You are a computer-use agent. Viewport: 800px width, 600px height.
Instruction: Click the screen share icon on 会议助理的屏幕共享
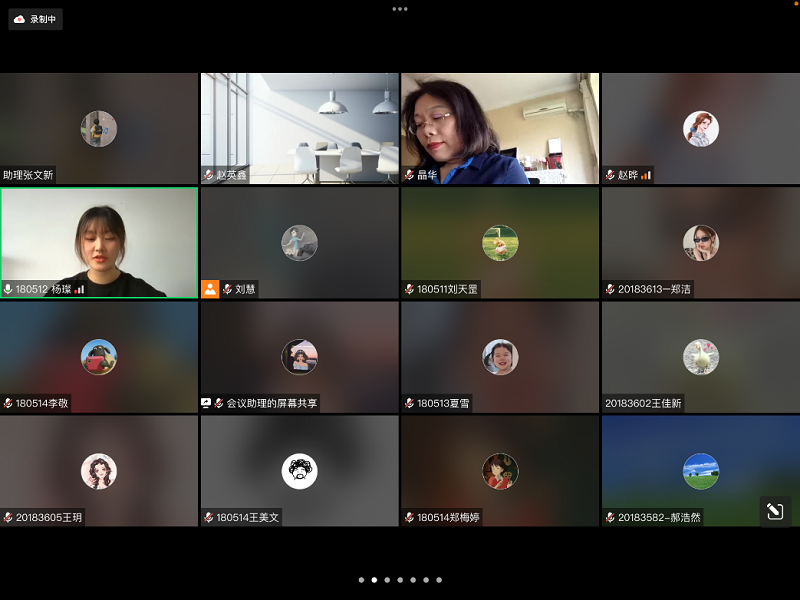(x=206, y=403)
